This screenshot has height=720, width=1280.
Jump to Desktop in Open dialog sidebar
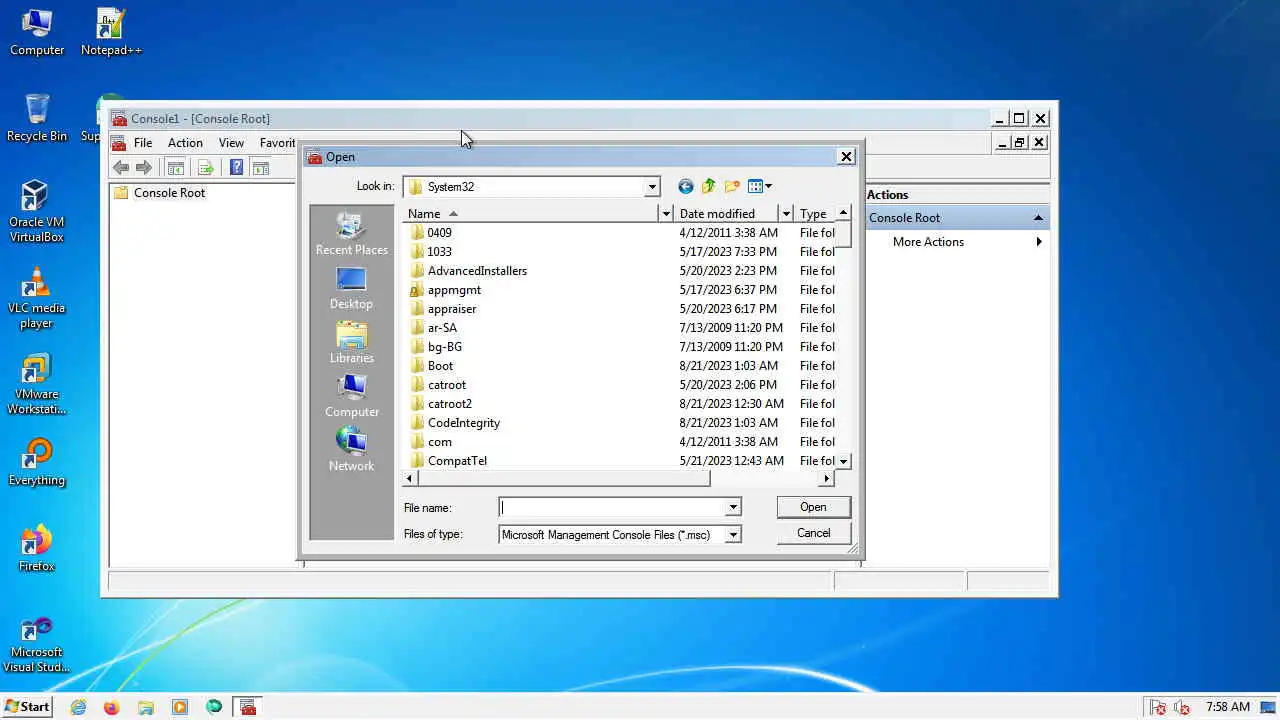pyautogui.click(x=351, y=288)
